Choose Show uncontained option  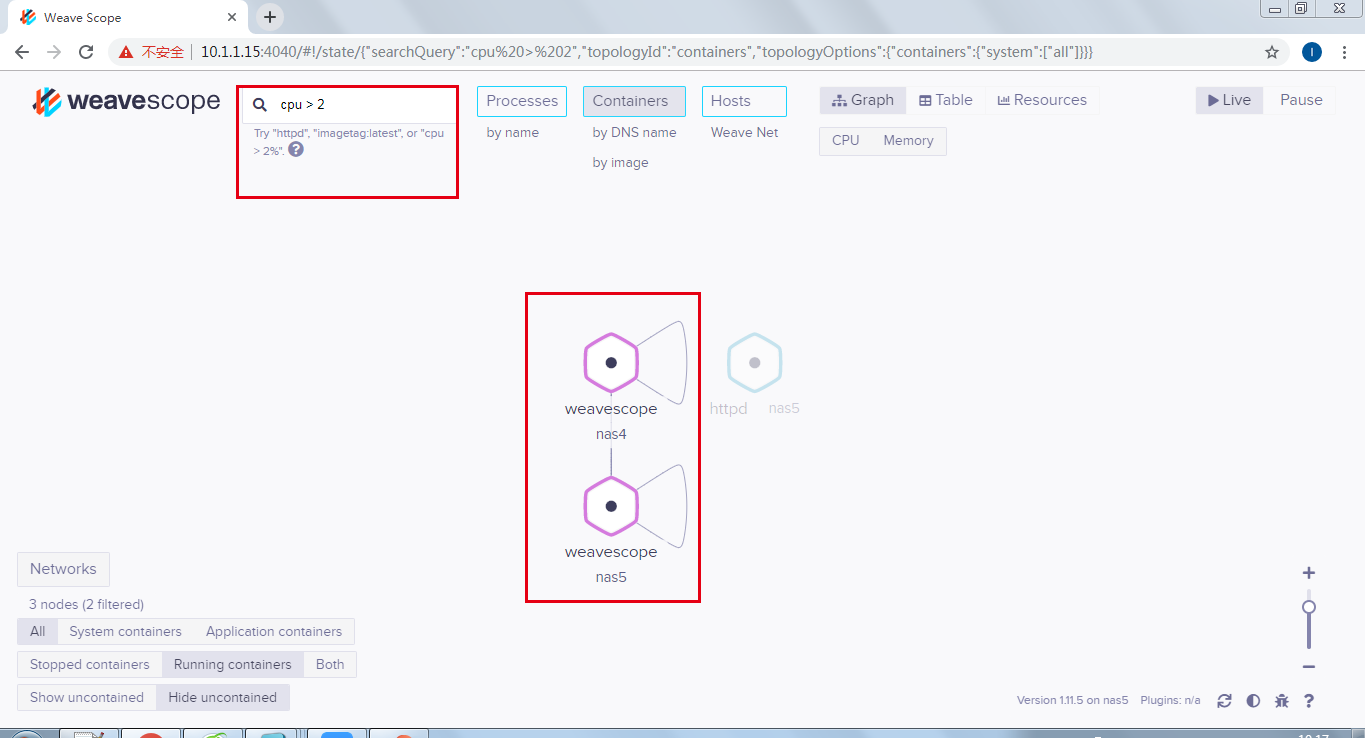(86, 698)
